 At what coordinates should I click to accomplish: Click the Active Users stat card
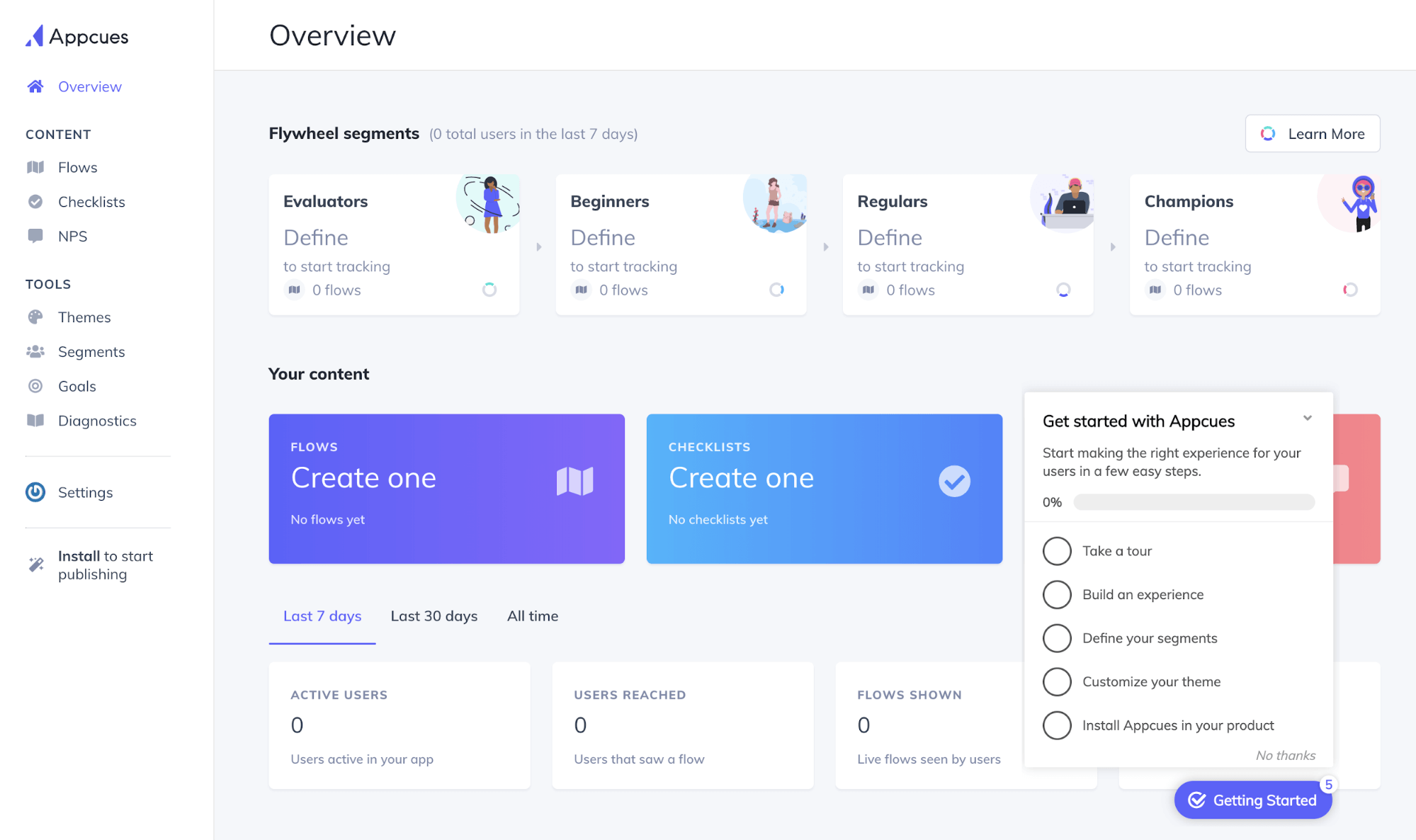(x=400, y=726)
